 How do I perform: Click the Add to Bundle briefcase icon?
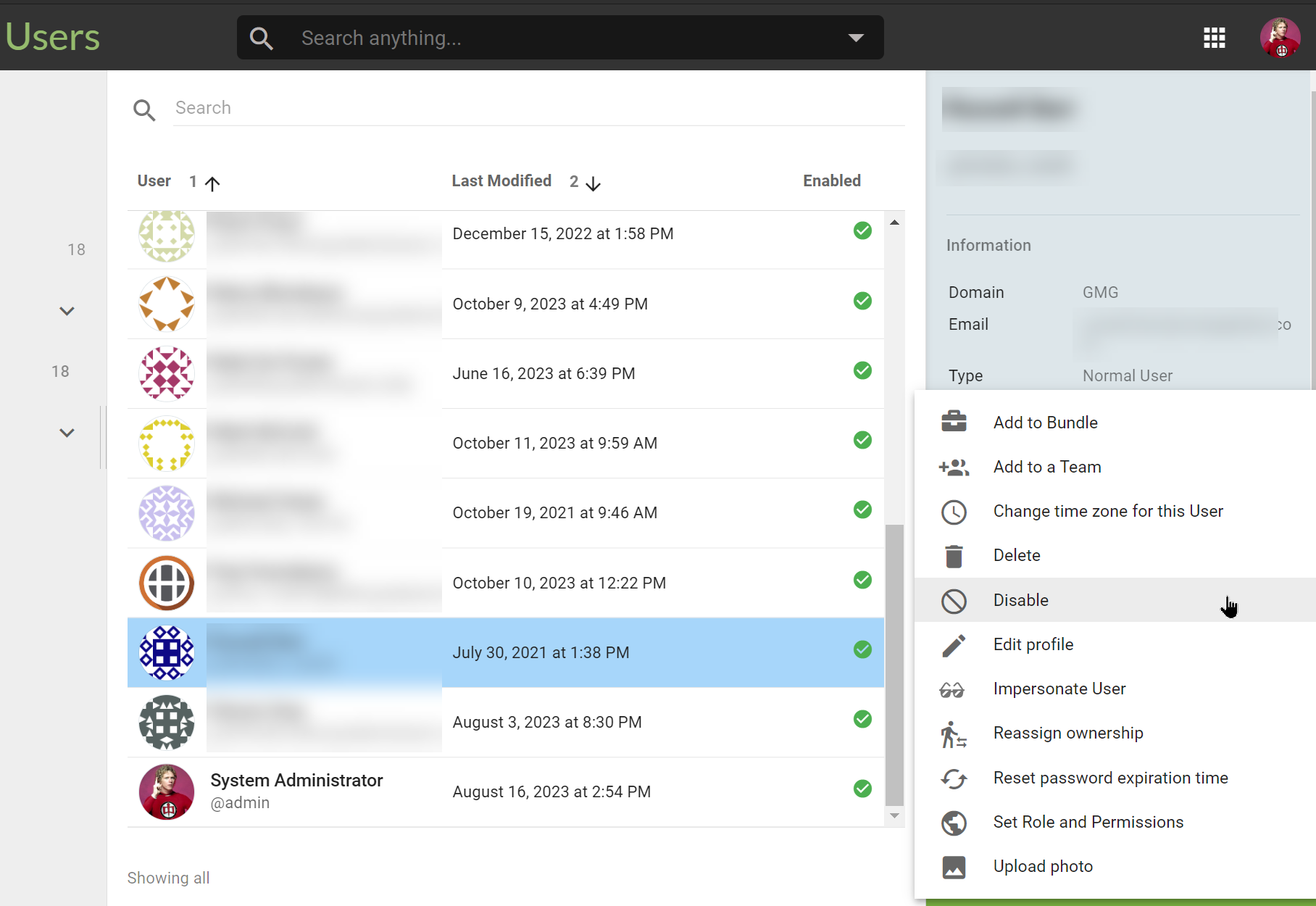click(954, 422)
